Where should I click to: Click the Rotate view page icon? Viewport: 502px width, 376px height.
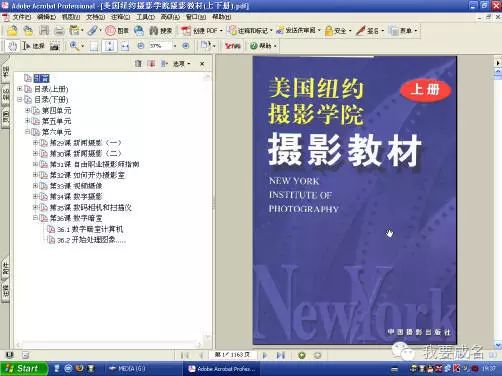206,45
